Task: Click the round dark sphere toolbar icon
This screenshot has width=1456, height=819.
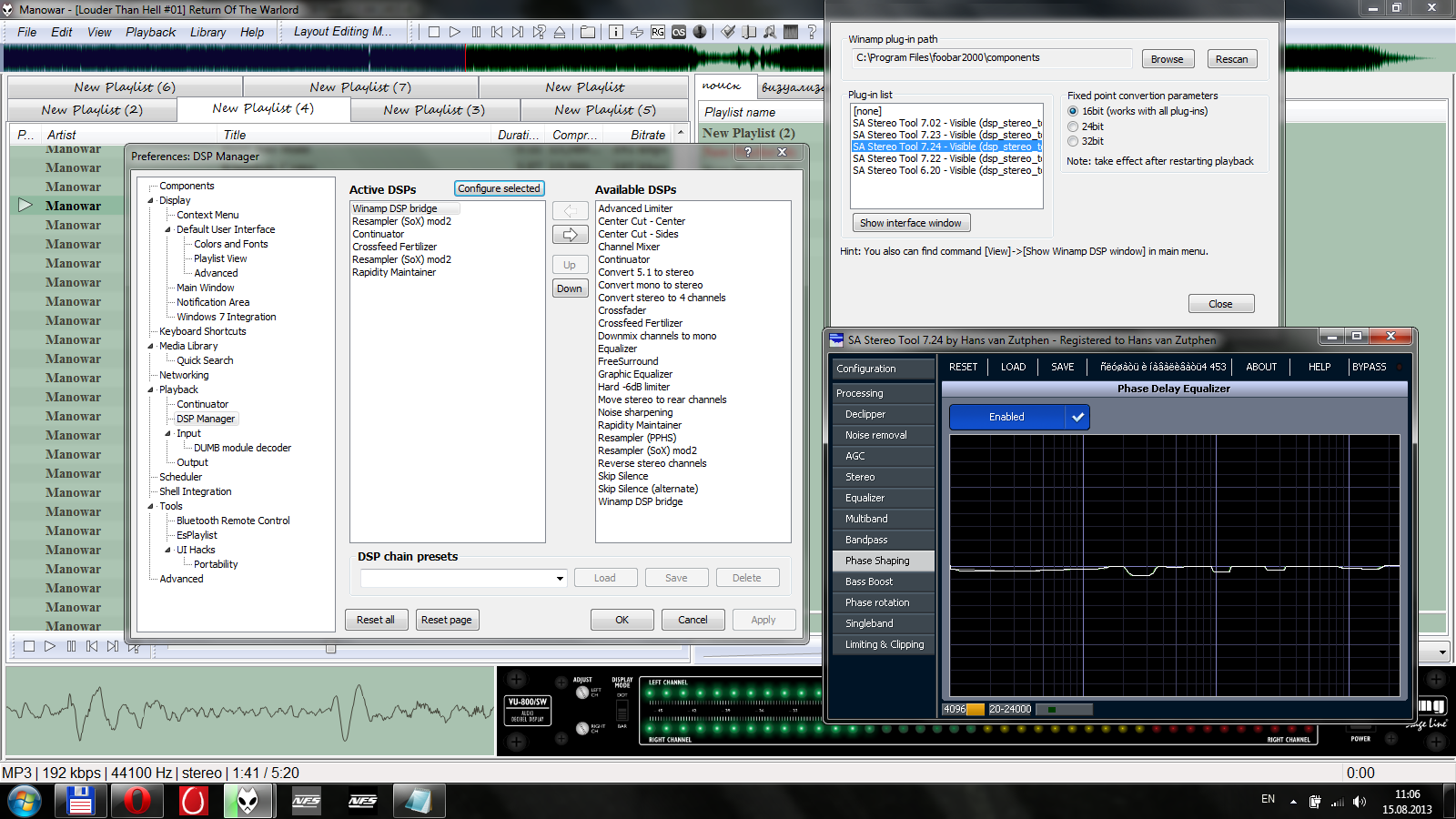Action: pyautogui.click(x=700, y=32)
